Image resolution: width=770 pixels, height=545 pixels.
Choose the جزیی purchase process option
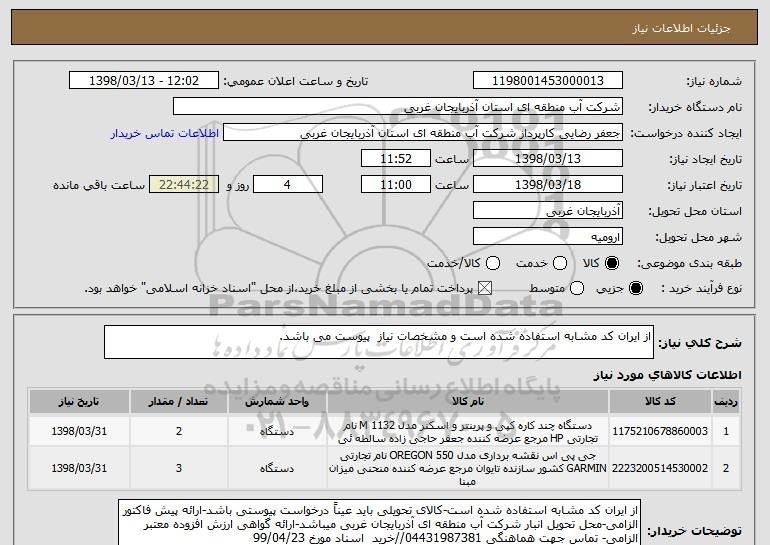point(635,289)
